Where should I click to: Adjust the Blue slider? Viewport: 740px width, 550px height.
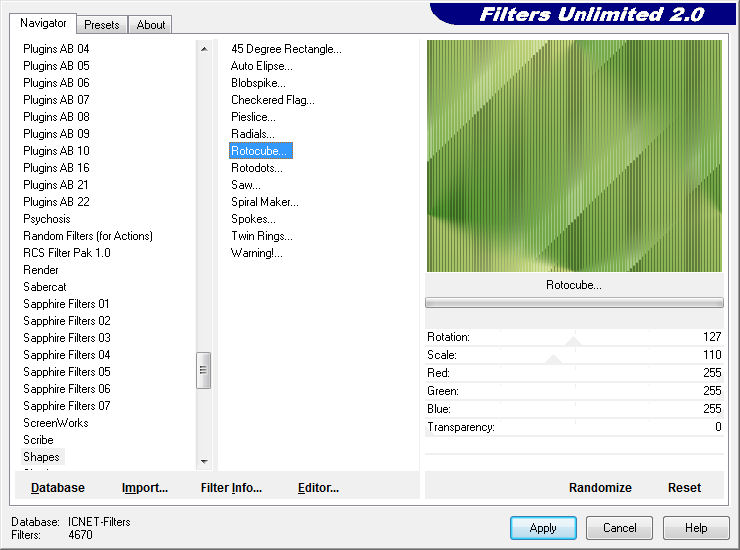[x=574, y=409]
